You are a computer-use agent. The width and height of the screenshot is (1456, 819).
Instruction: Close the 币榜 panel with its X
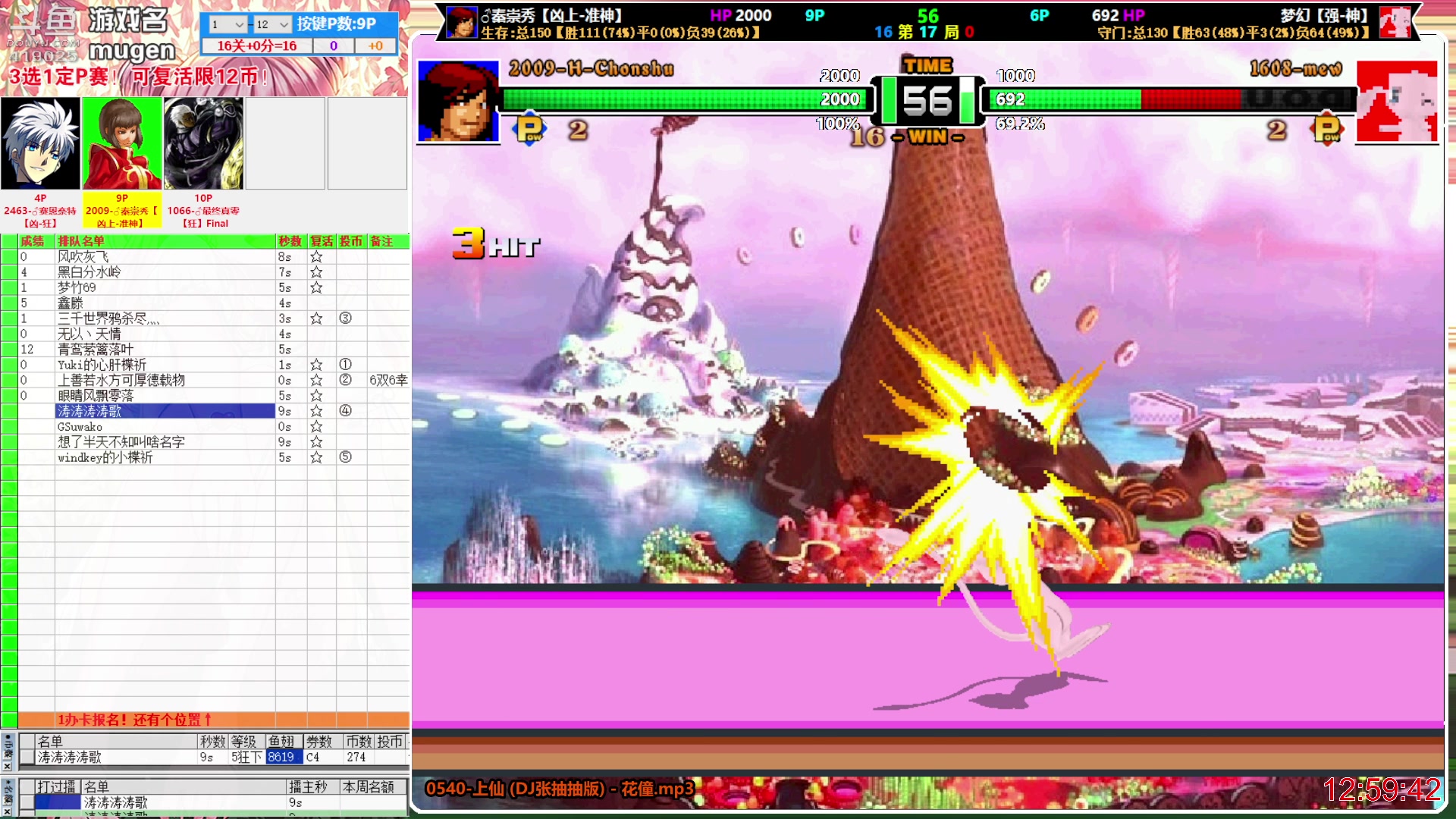click(x=7, y=767)
